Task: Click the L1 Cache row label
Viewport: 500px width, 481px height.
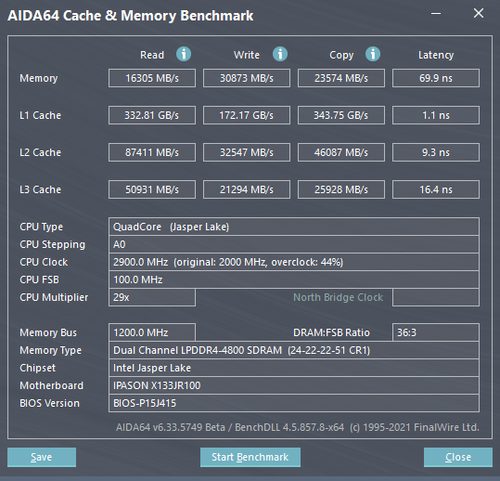Action: pos(40,115)
